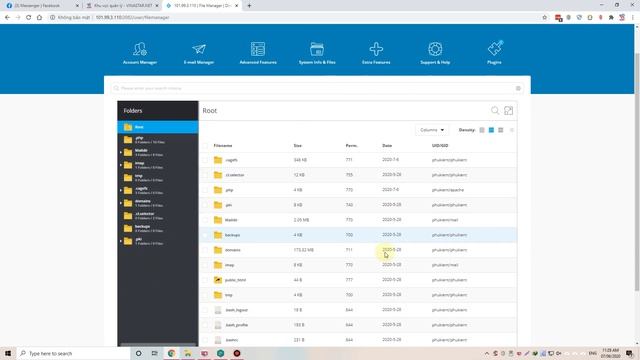
Task: Tick the checkbox for .pki row
Action: click(205, 205)
